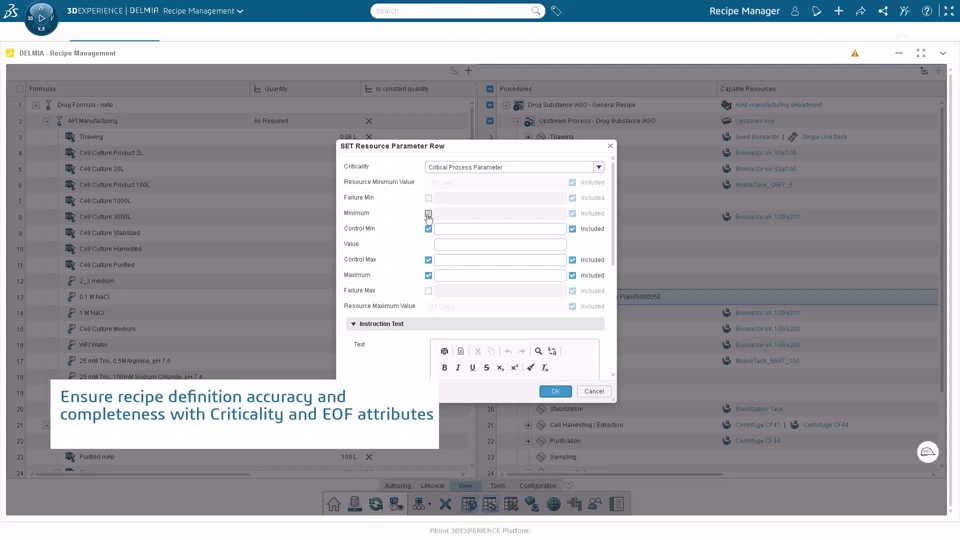Toggle Included checkbox for Control Max
Screen dimensions: 960x540
pyautogui.click(x=572, y=260)
